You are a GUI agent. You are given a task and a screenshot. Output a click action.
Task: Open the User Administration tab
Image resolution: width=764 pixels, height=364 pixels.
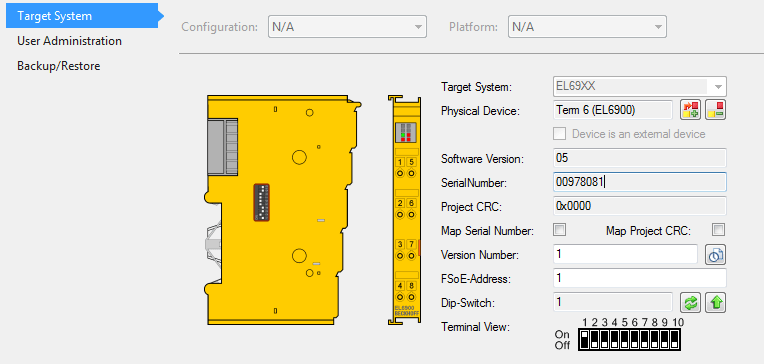click(x=69, y=41)
